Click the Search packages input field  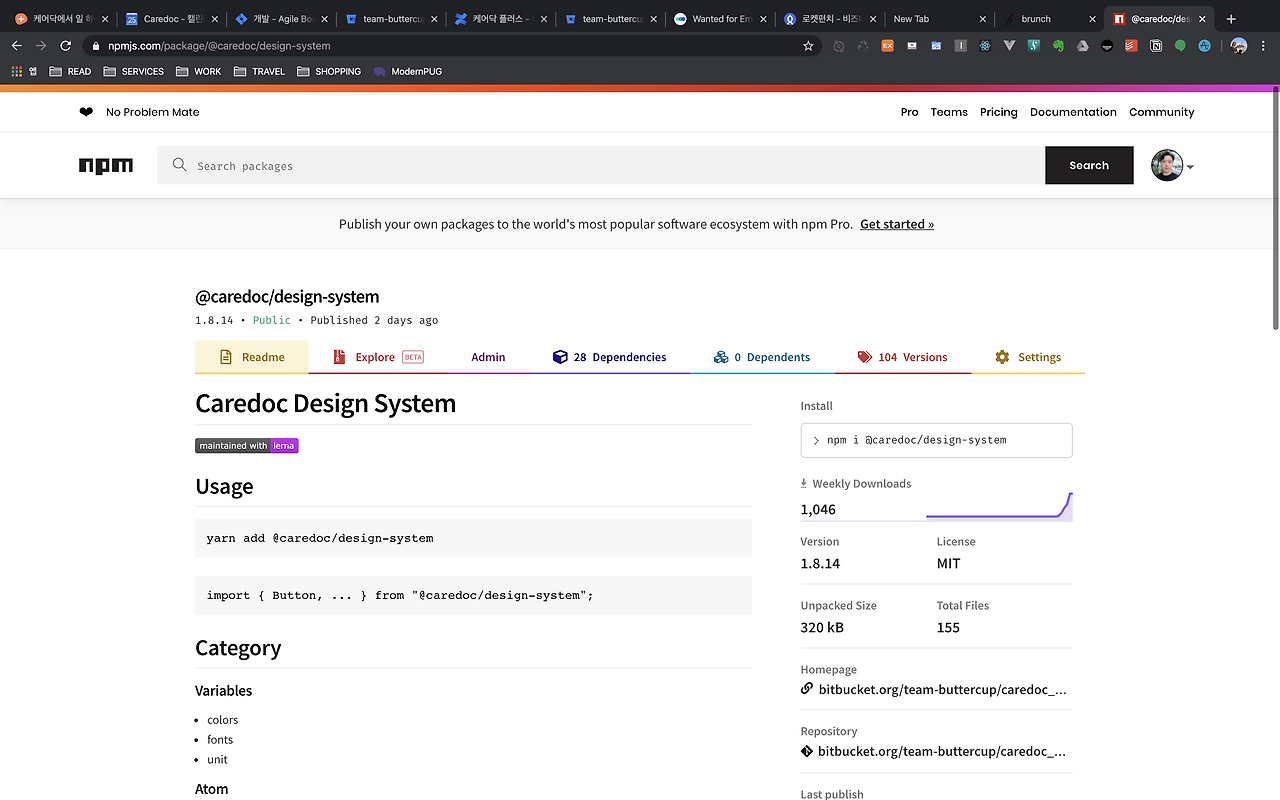(600, 166)
